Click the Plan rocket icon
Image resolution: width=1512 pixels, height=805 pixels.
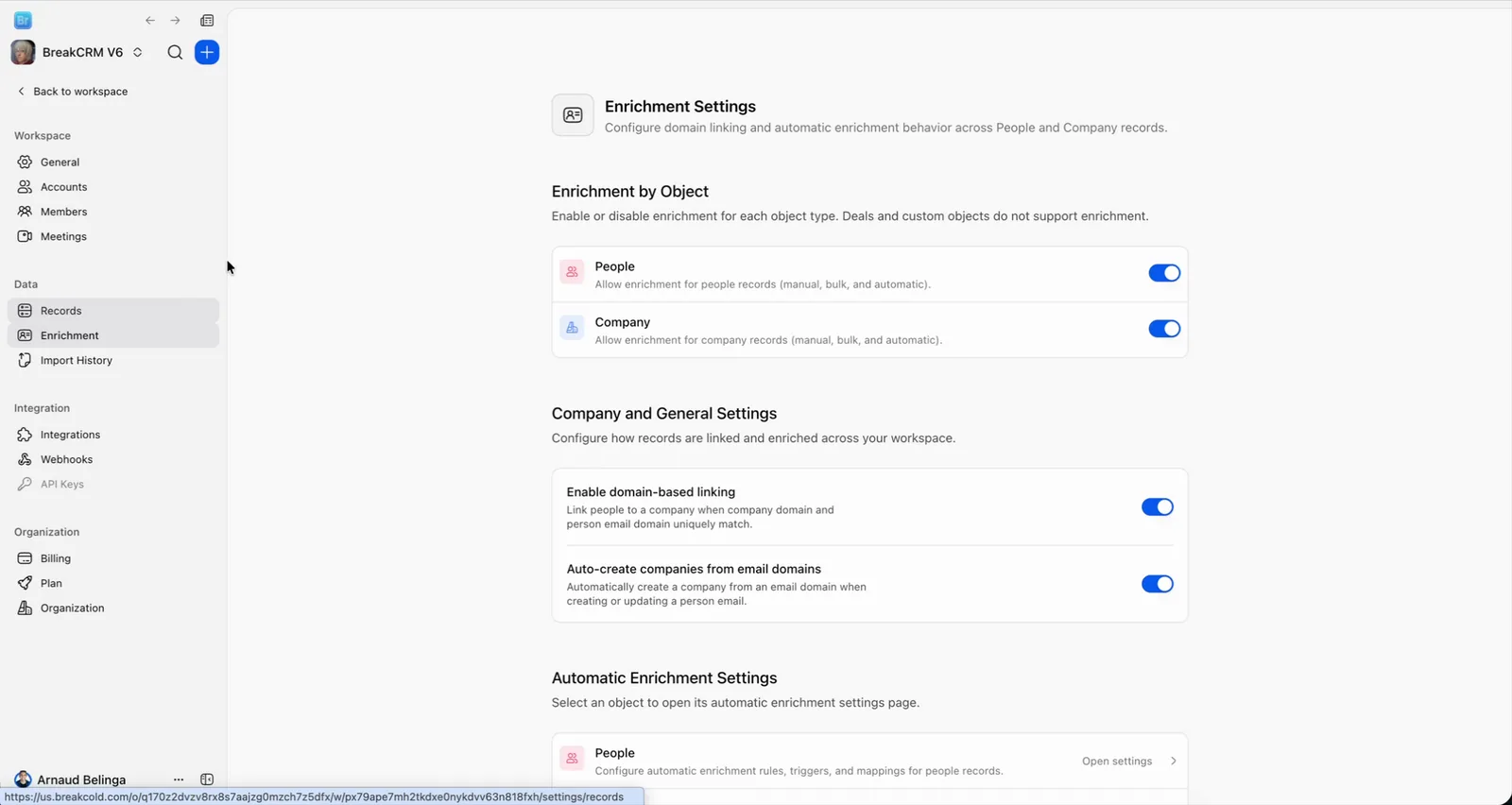[25, 583]
